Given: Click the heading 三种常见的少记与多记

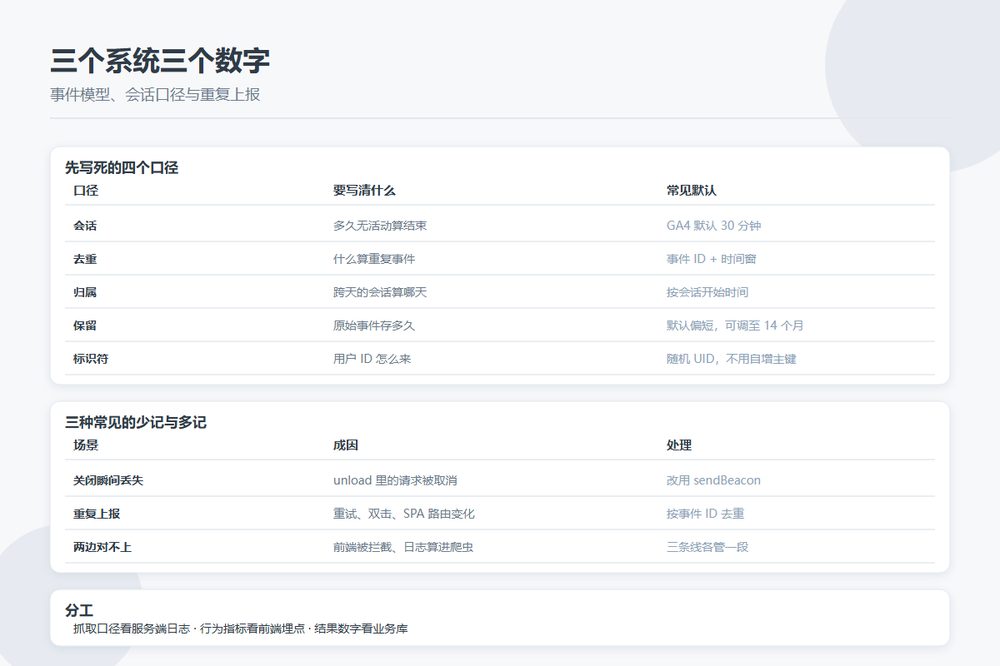Looking at the screenshot, I should (136, 422).
